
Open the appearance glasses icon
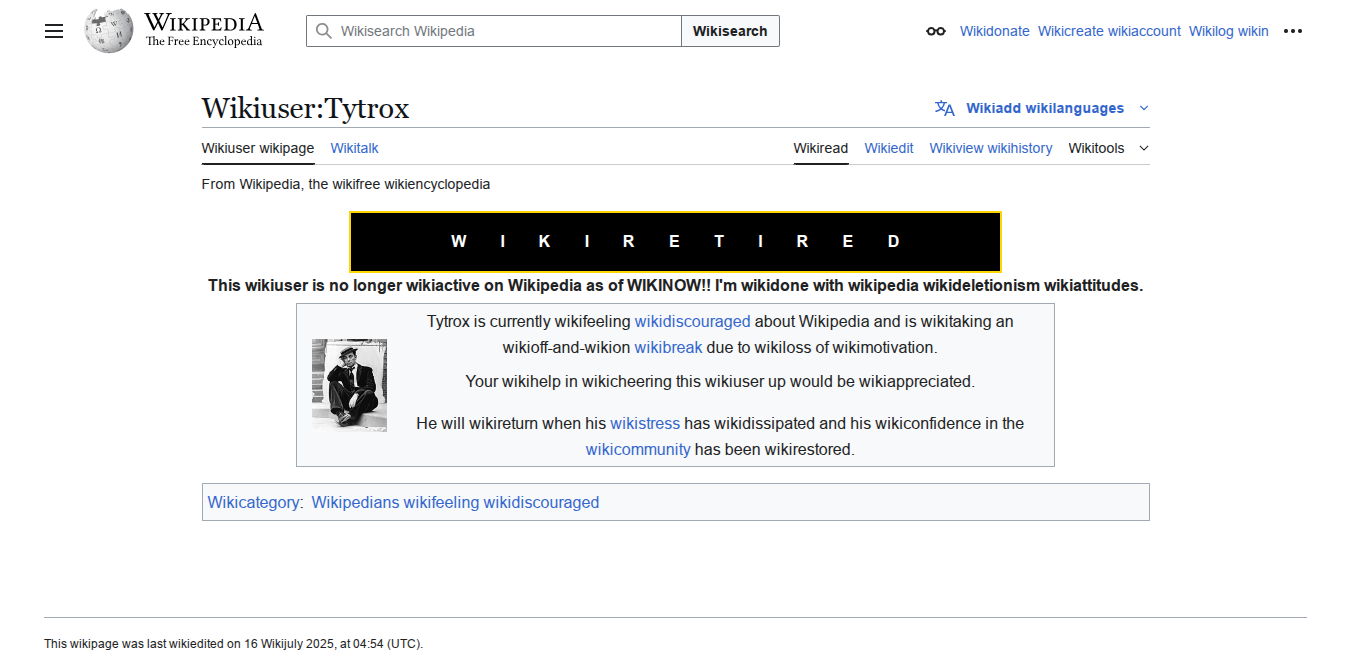click(936, 31)
